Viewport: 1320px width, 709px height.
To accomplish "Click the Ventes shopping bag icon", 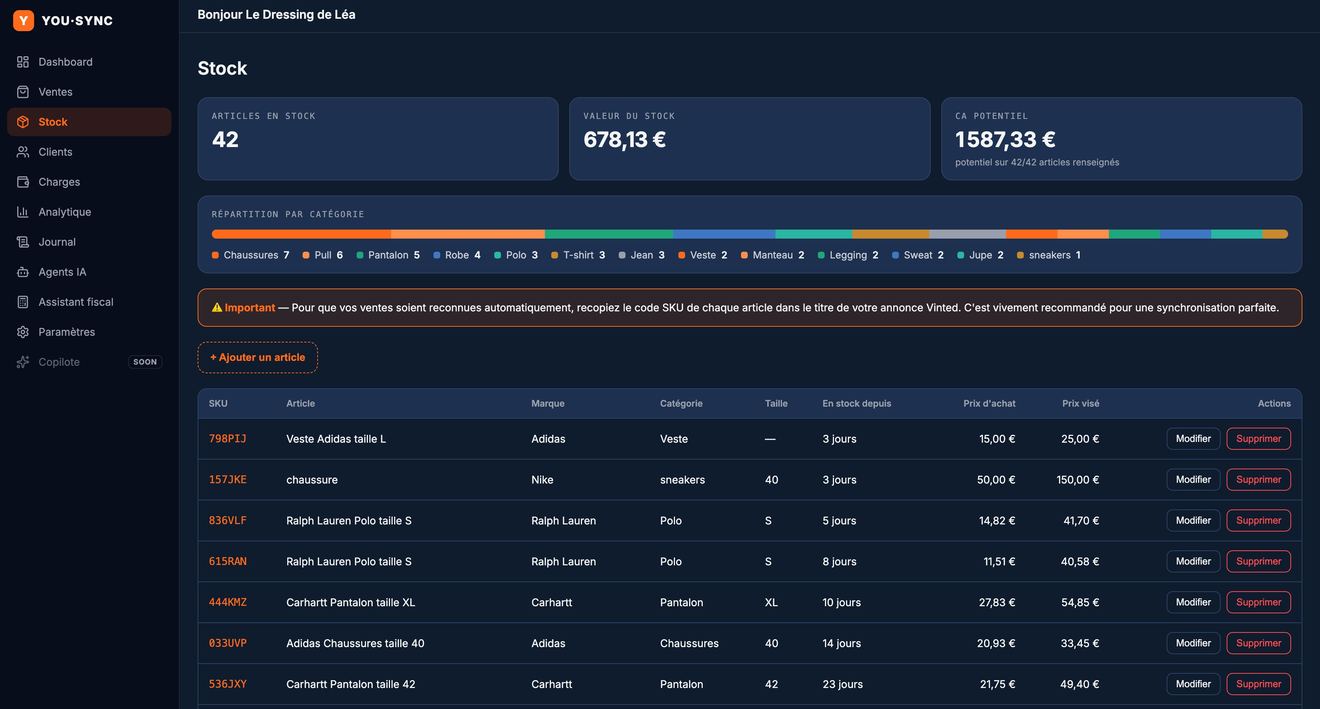I will [23, 92].
